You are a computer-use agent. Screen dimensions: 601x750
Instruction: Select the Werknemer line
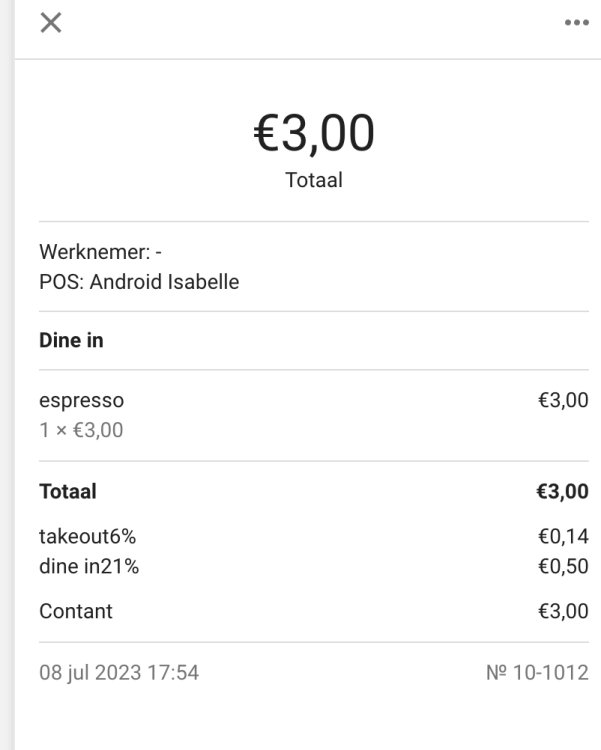[100, 252]
